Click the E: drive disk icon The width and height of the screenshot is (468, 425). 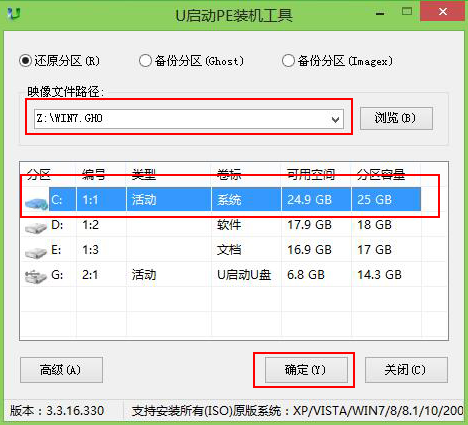click(x=36, y=253)
